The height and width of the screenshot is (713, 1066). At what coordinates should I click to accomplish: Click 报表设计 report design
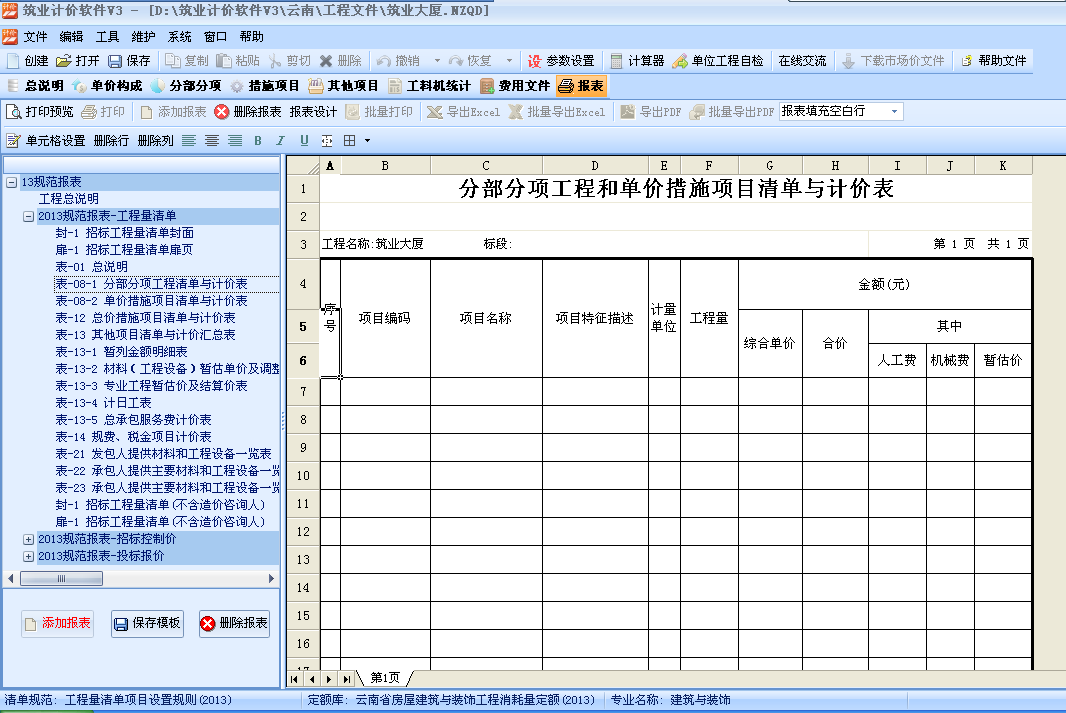pyautogui.click(x=313, y=111)
